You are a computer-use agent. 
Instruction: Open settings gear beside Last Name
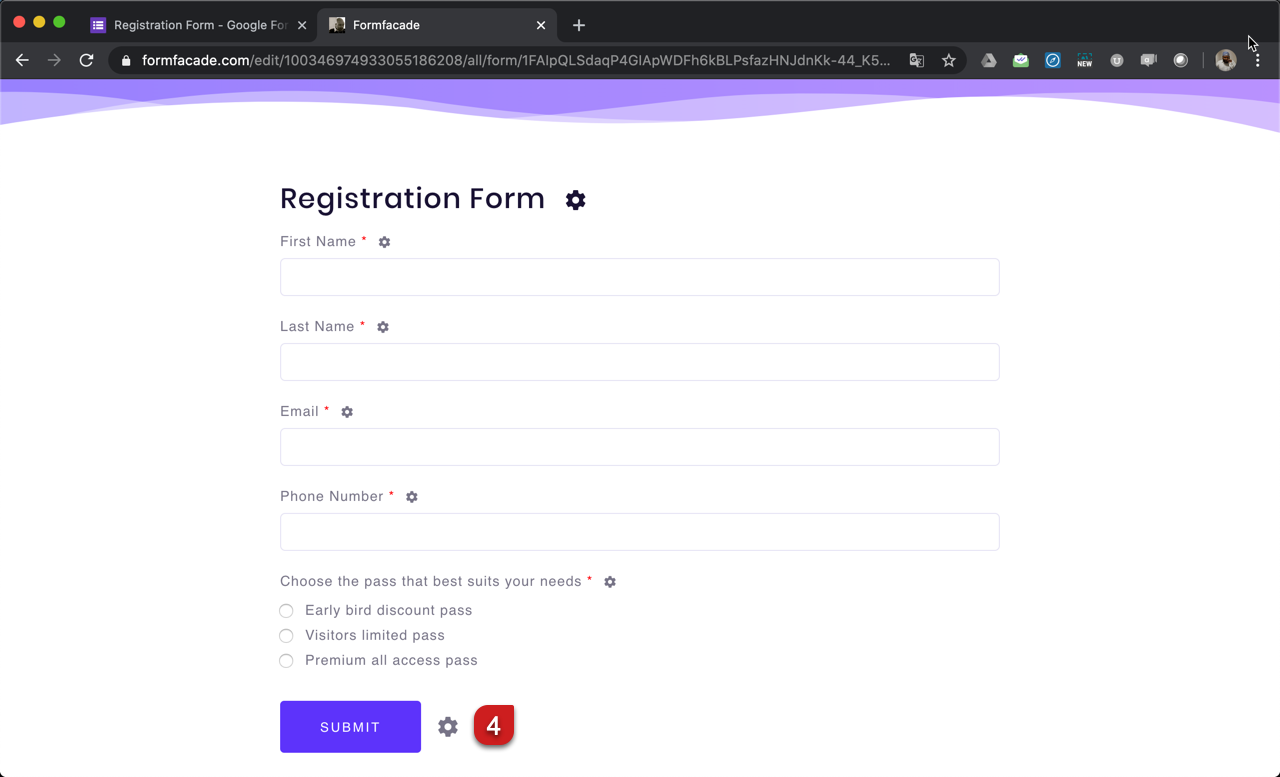pyautogui.click(x=383, y=327)
